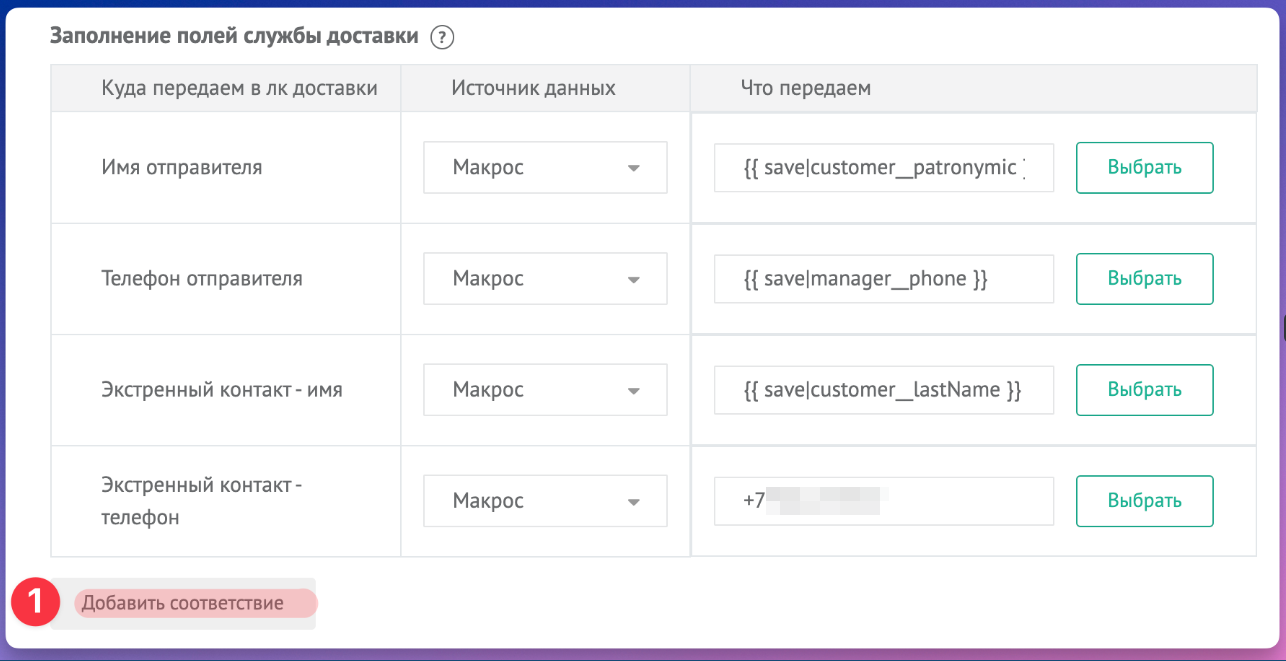Click Выбрать for Экстренный контакт - телефон
This screenshot has height=661, width=1286.
(1145, 501)
